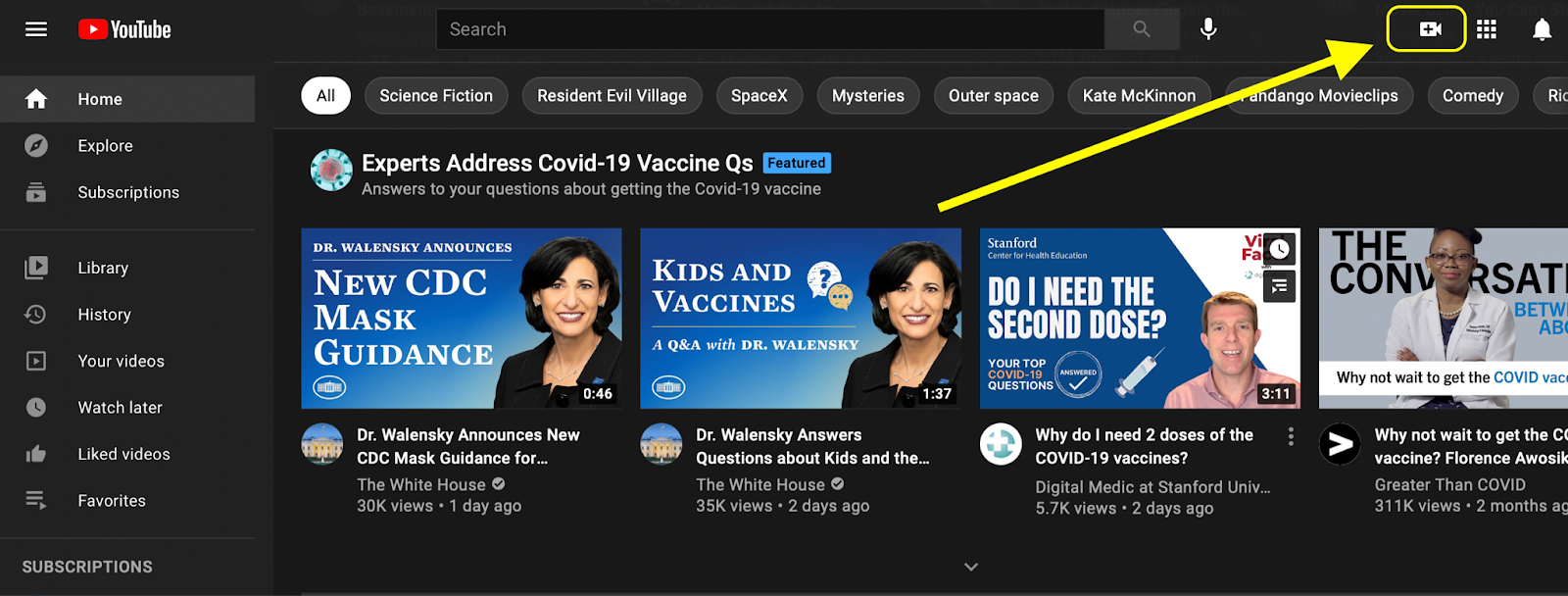Select the Mysteries chip

(x=868, y=96)
